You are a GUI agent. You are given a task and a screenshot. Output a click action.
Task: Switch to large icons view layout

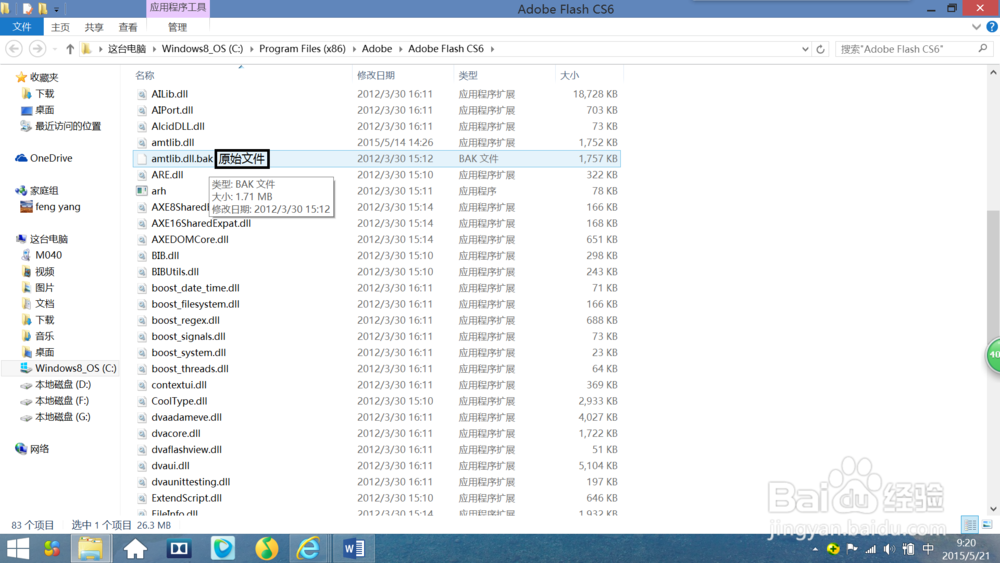click(x=987, y=525)
